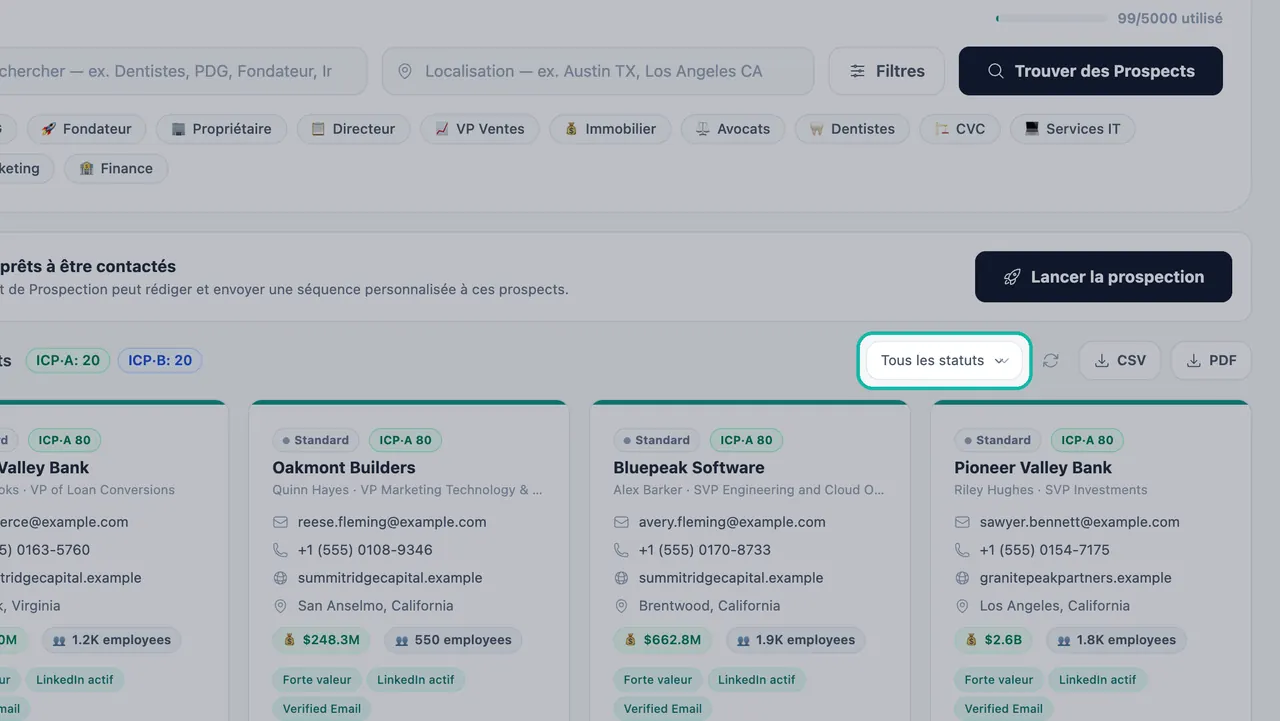Click the mail icon on Oakmont Builders card

(280, 522)
